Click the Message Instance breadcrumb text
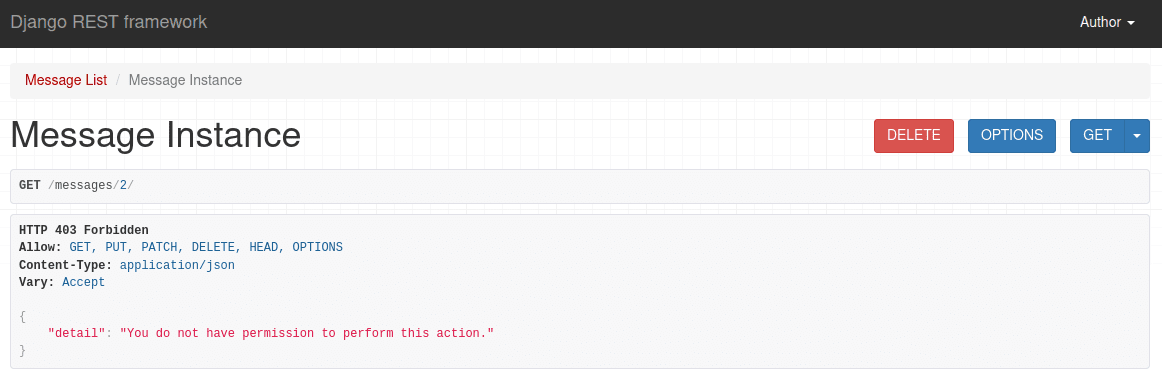Screen dimensions: 1162x382 tap(185, 80)
